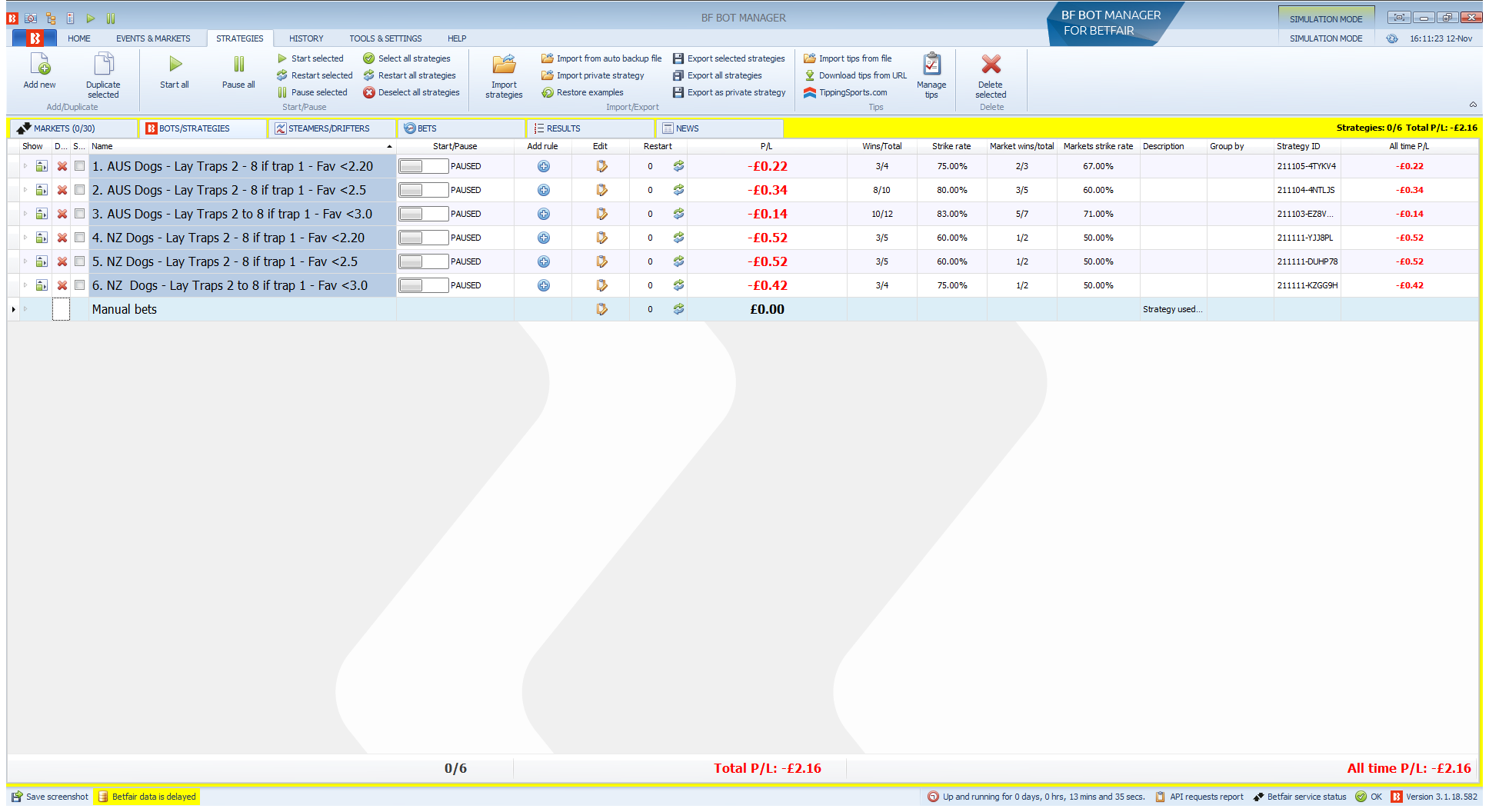Click show-results icon for strategy 2 AUS Dogs
Viewport: 1489px width, 812px height.
coord(42,190)
